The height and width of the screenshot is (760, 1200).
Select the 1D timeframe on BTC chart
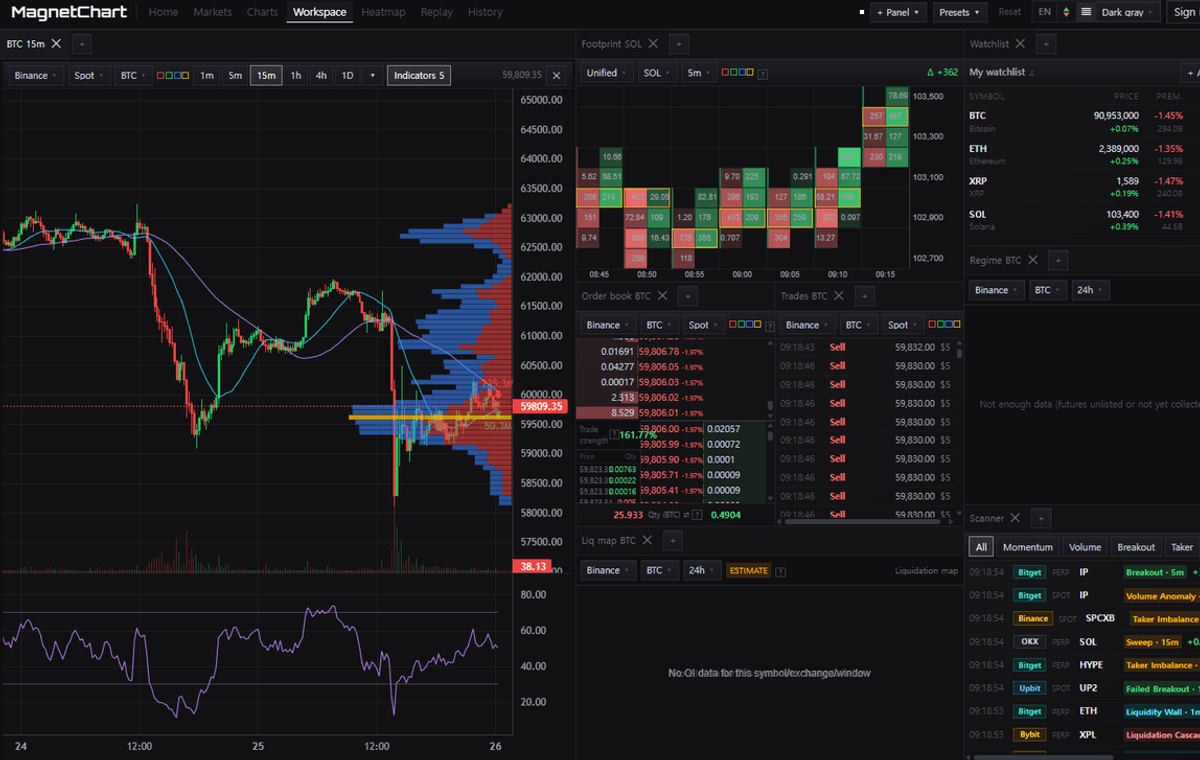click(347, 75)
